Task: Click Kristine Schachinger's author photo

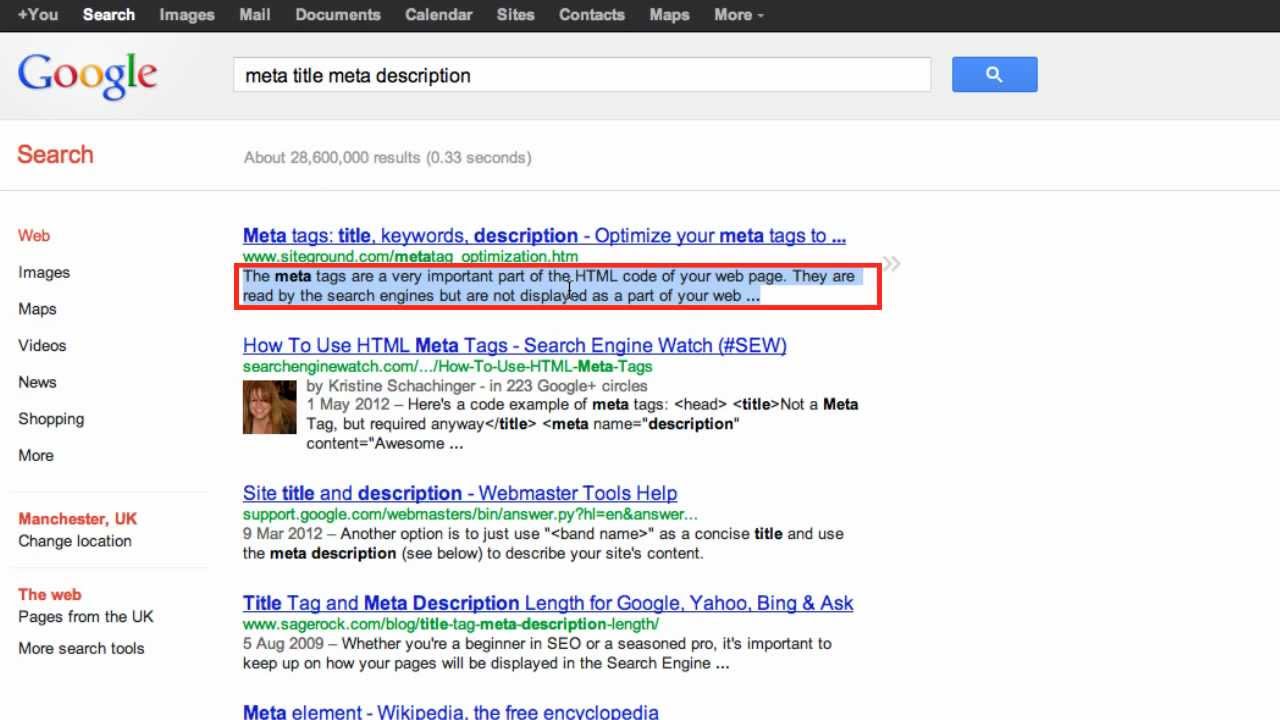Action: point(269,407)
